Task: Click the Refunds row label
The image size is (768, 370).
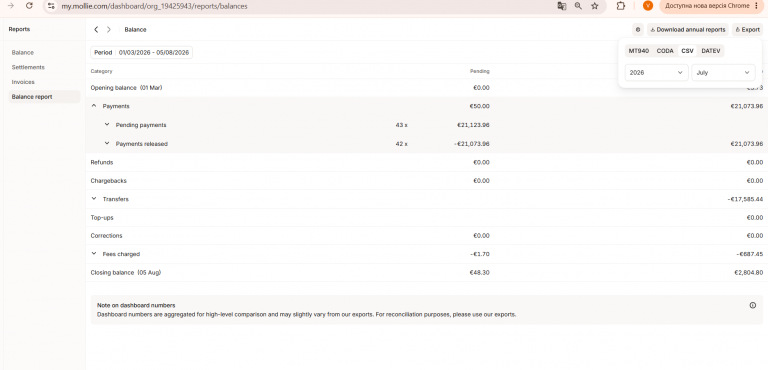Action: click(102, 162)
